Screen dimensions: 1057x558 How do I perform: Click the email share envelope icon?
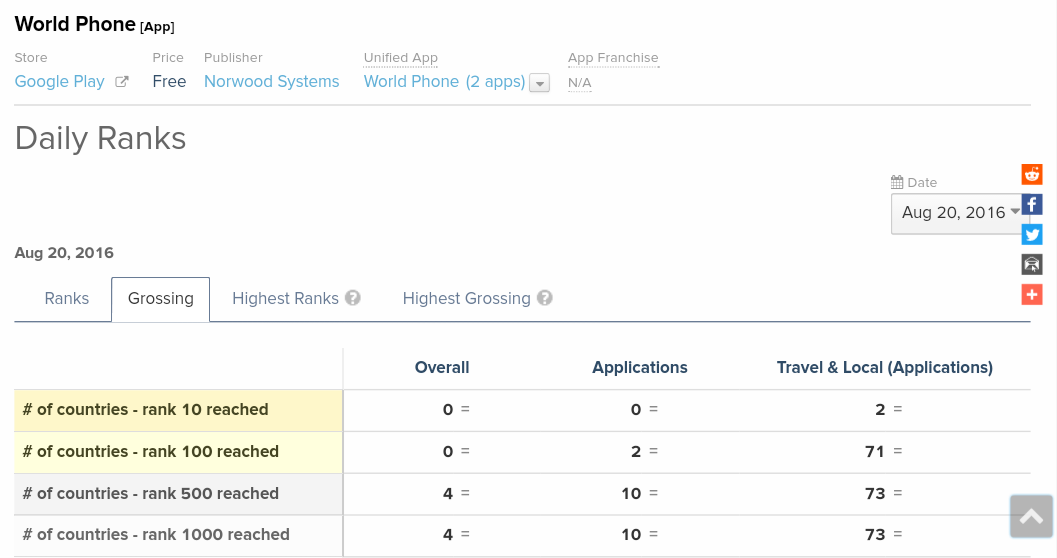point(1032,265)
